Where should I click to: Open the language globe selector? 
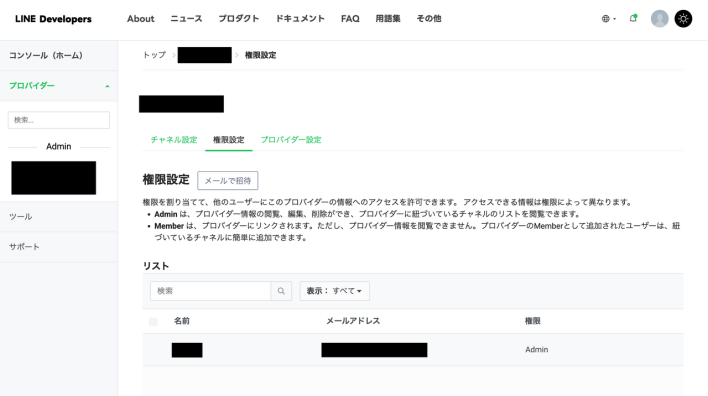pyautogui.click(x=609, y=19)
